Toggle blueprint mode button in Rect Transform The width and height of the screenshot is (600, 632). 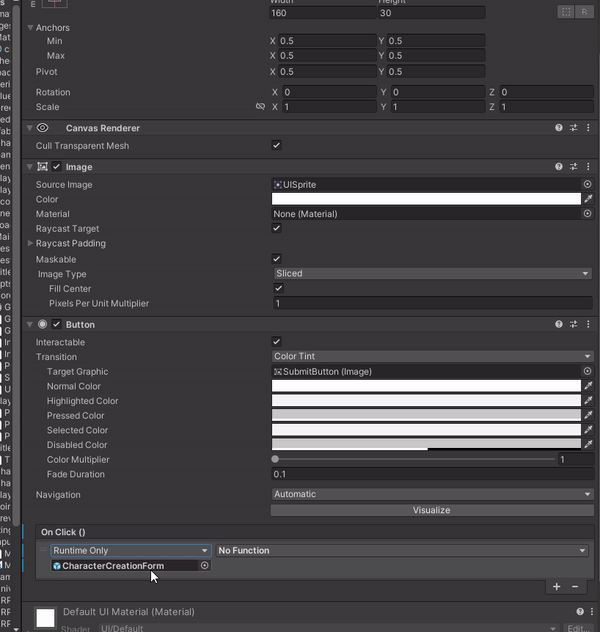click(566, 12)
